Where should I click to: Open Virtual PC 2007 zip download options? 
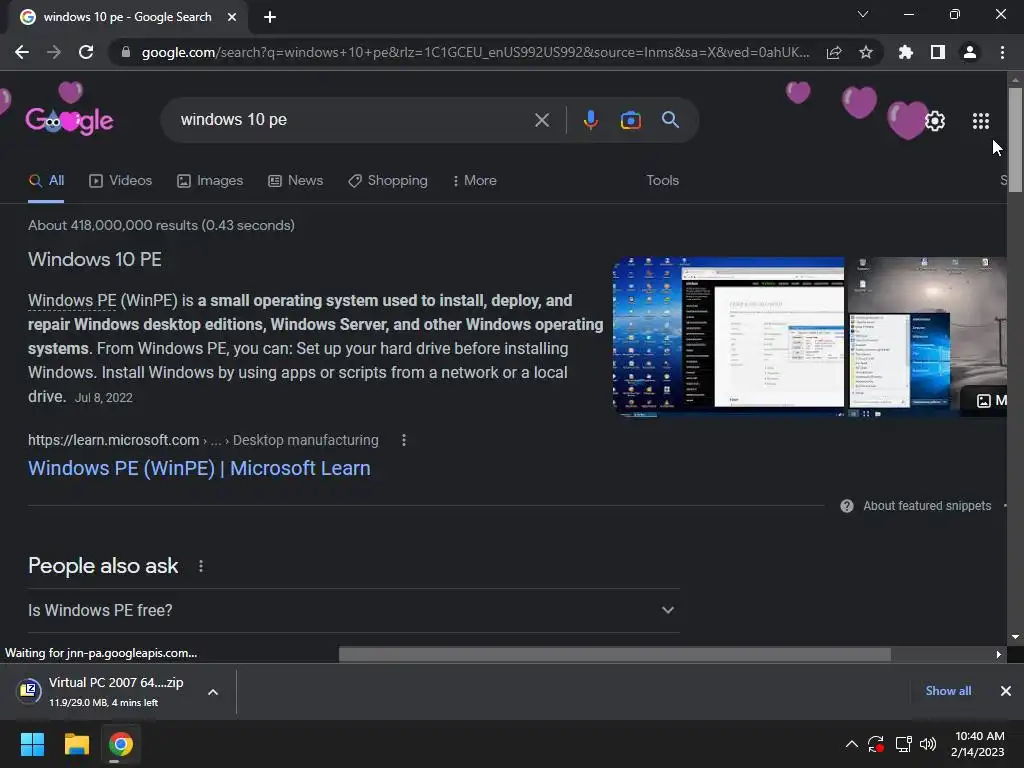(213, 692)
